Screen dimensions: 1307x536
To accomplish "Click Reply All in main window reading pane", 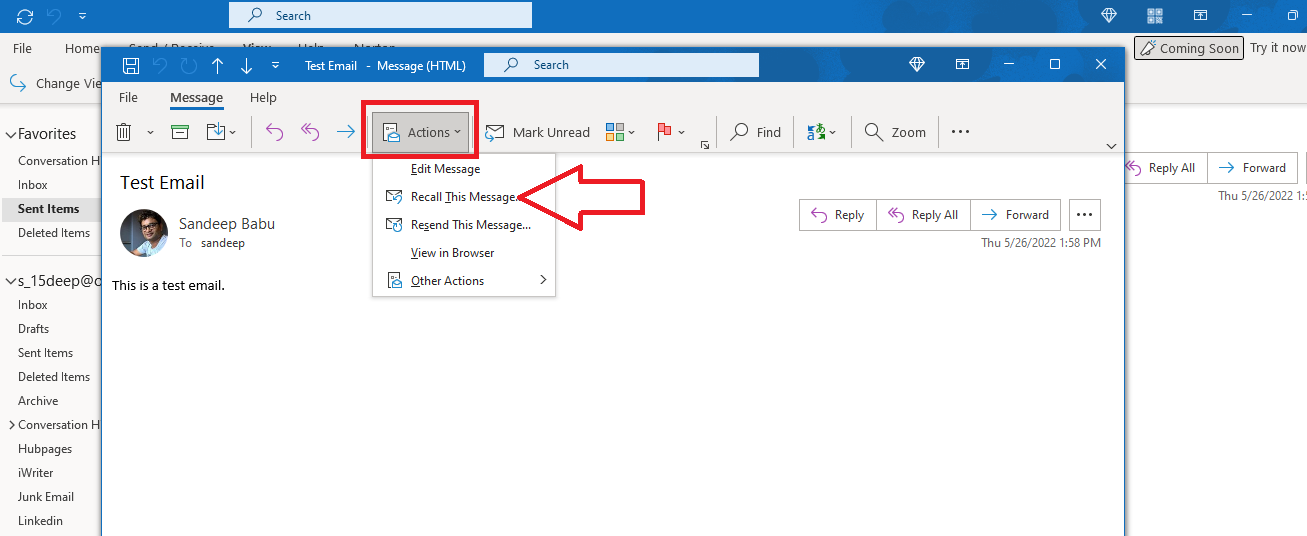I will coord(1166,168).
